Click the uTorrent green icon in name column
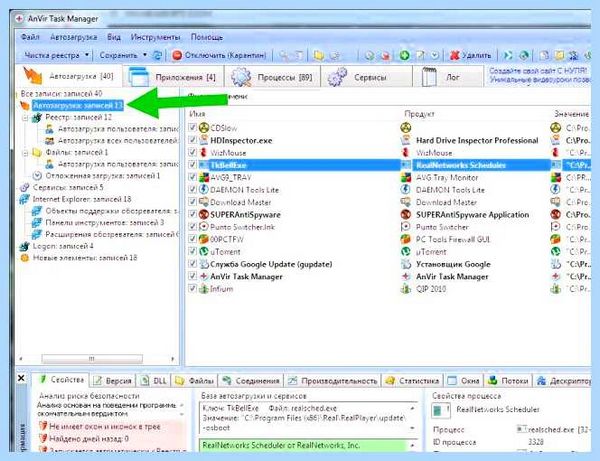This screenshot has height=461, width=600. click(x=204, y=251)
